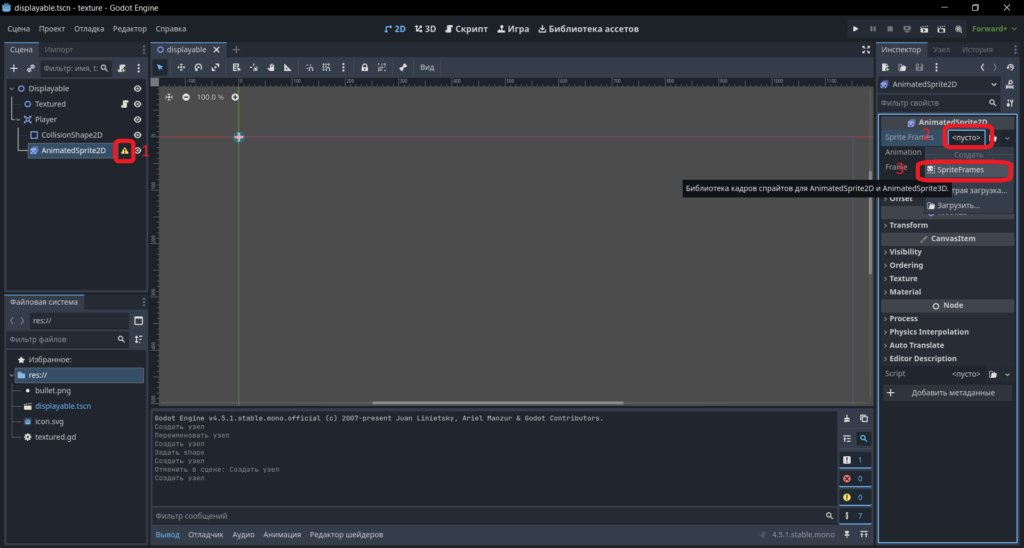The image size is (1024, 548).
Task: Click the AnimatedSprite2D warning triangle icon
Action: 125,151
